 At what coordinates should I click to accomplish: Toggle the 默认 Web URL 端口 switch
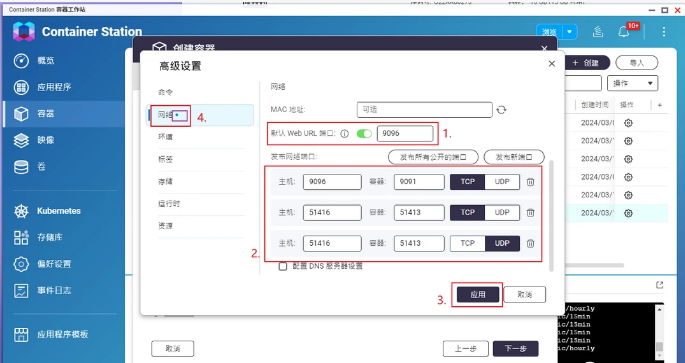[x=364, y=134]
